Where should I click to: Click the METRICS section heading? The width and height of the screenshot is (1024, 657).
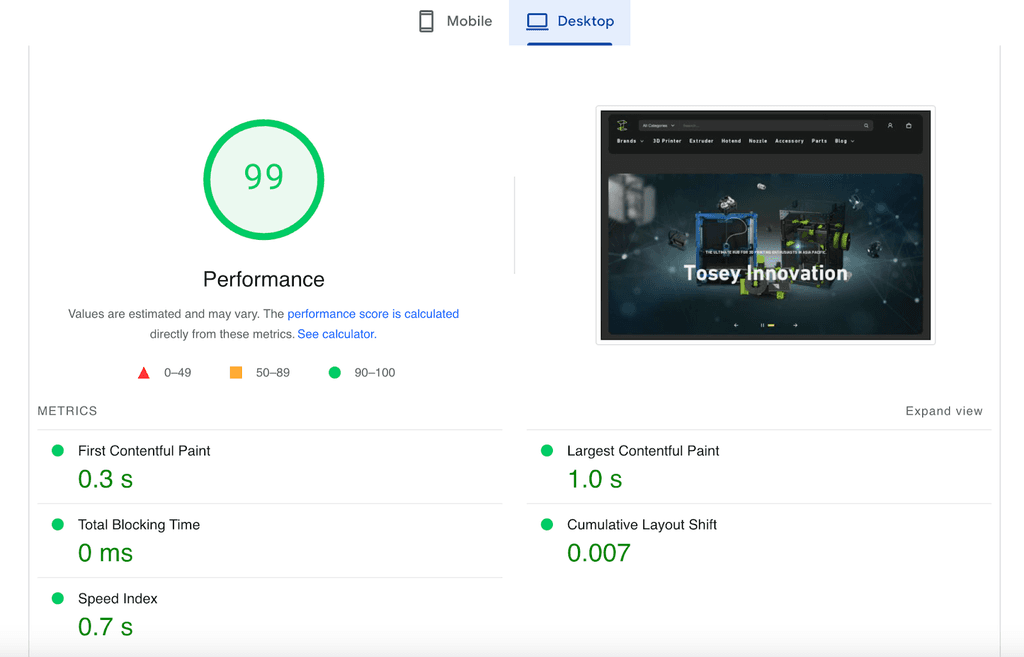click(67, 411)
